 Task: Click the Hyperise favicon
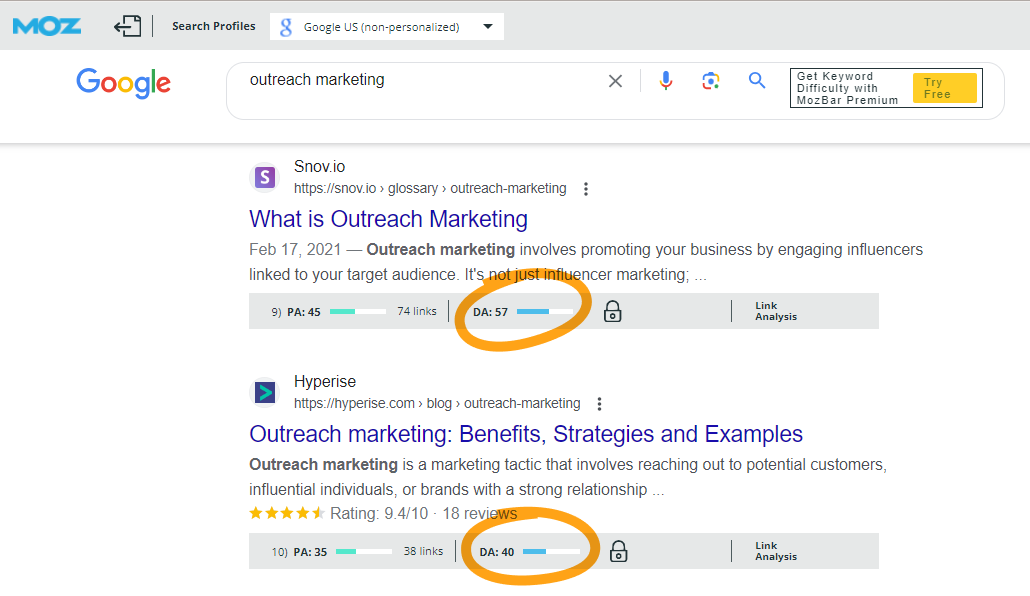(x=264, y=393)
